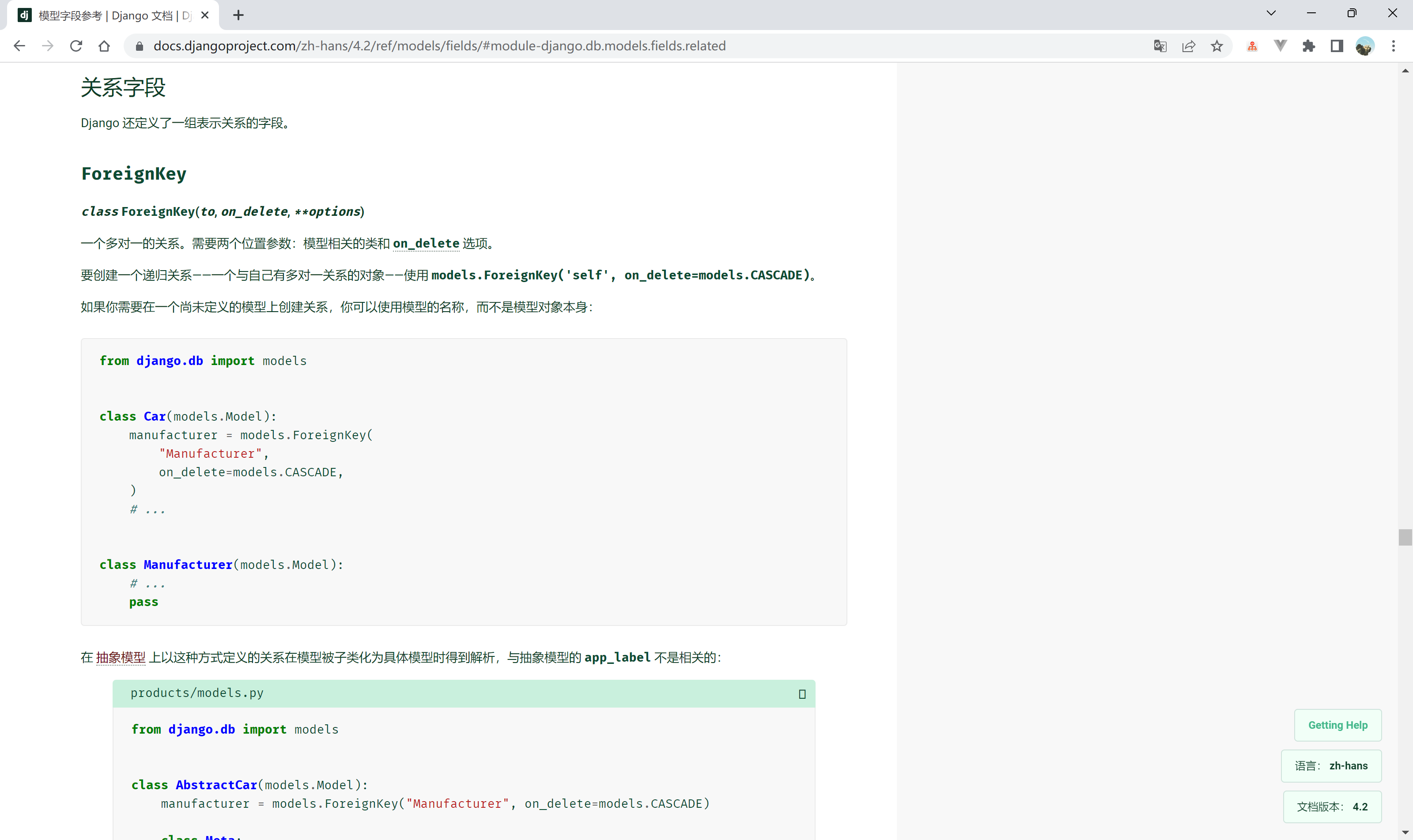Open a new browser tab
This screenshot has height=840, width=1413.
point(238,15)
